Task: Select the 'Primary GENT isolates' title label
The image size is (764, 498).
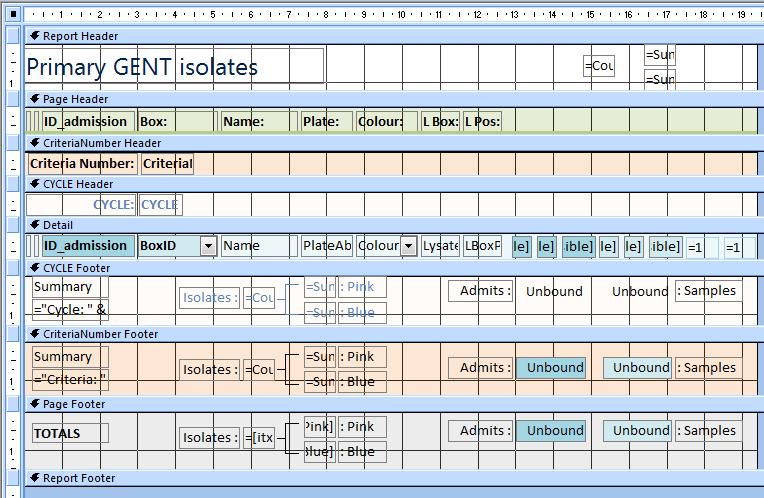Action: [x=175, y=66]
